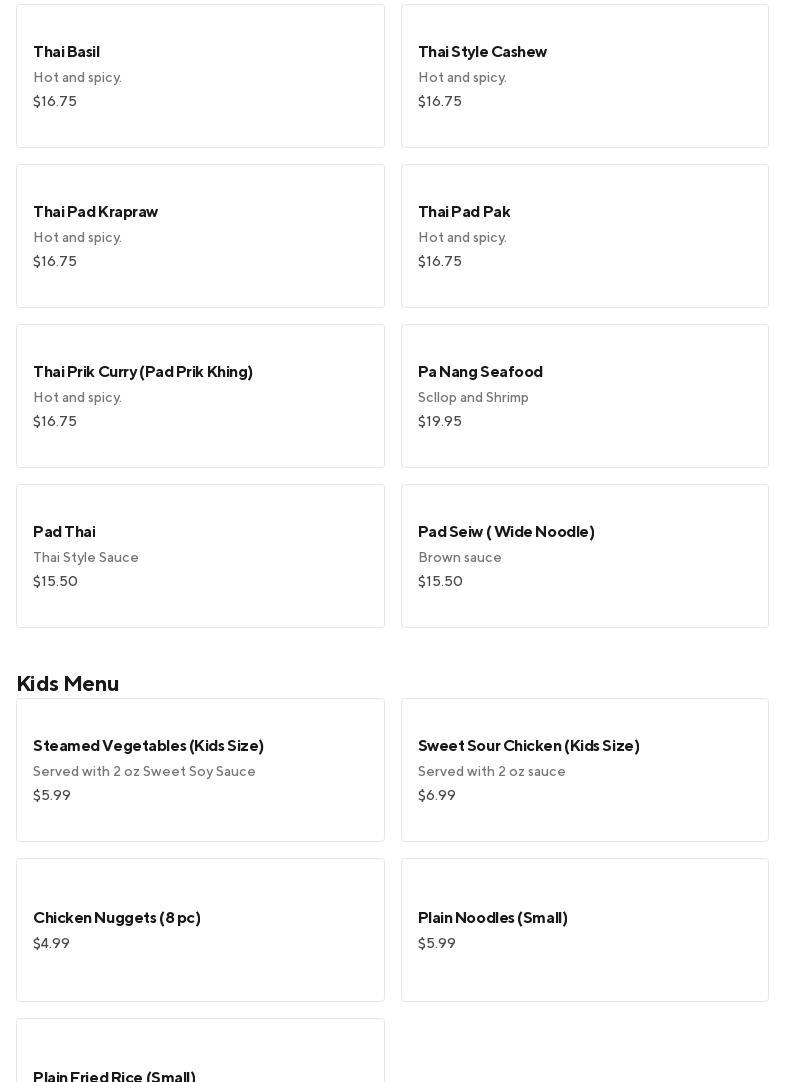Image resolution: width=785 pixels, height=1082 pixels.
Task: Choose Sweet Sour Chicken (Kids Size)
Action: click(584, 770)
